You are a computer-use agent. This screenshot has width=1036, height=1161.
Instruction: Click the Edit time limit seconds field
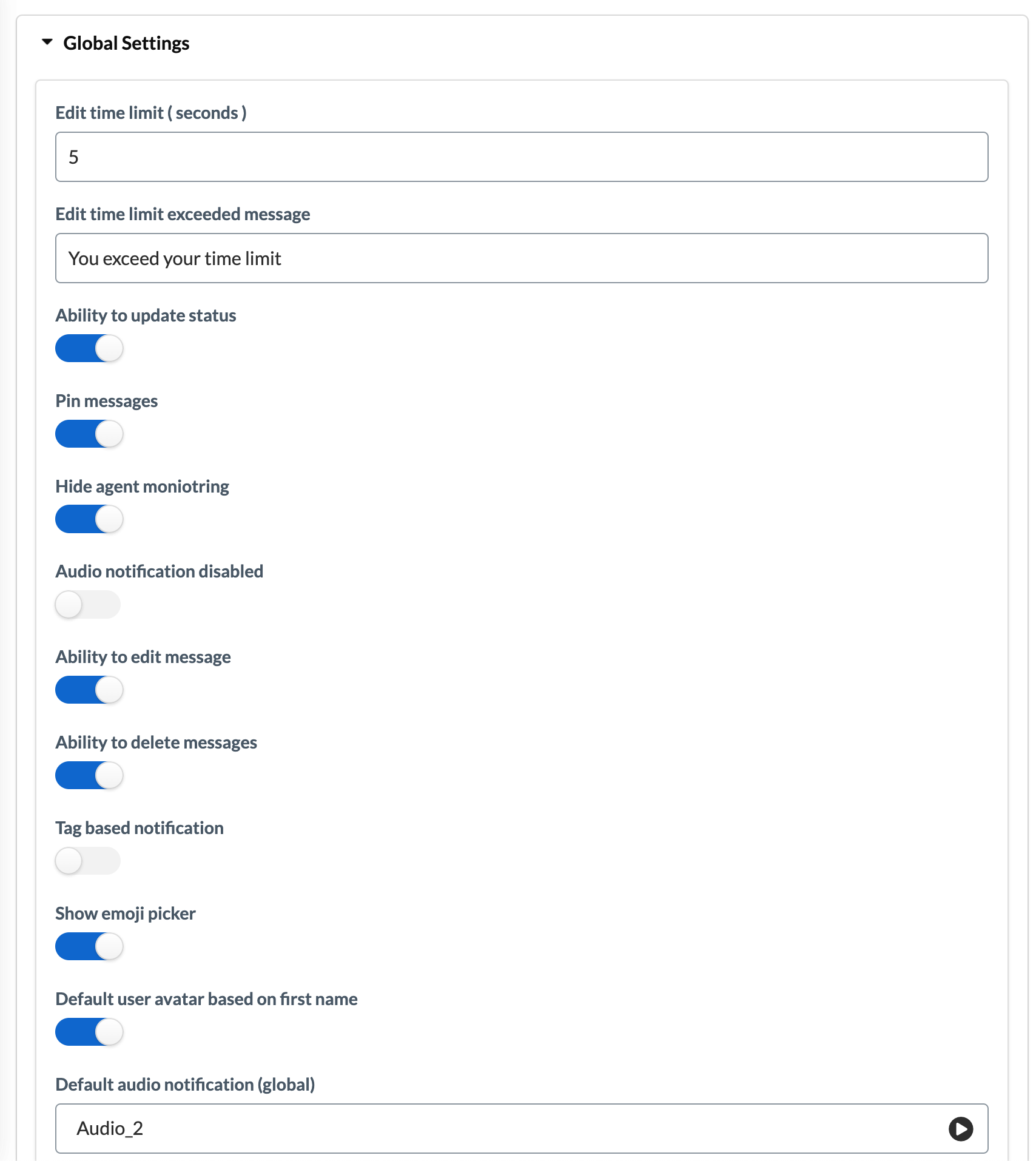click(522, 157)
